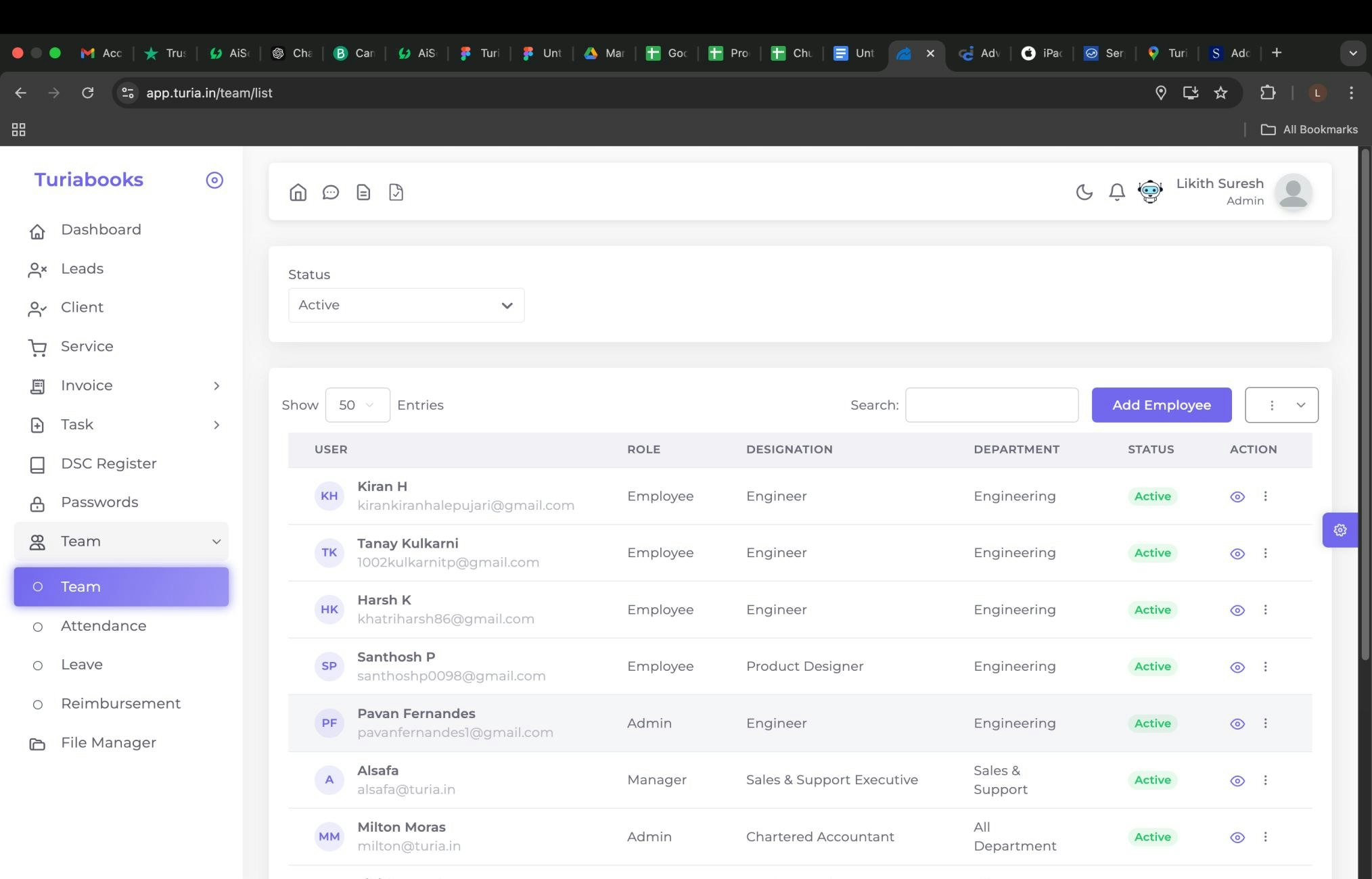Image resolution: width=1372 pixels, height=879 pixels.
Task: View Harsh K with eye icon
Action: pyautogui.click(x=1237, y=611)
